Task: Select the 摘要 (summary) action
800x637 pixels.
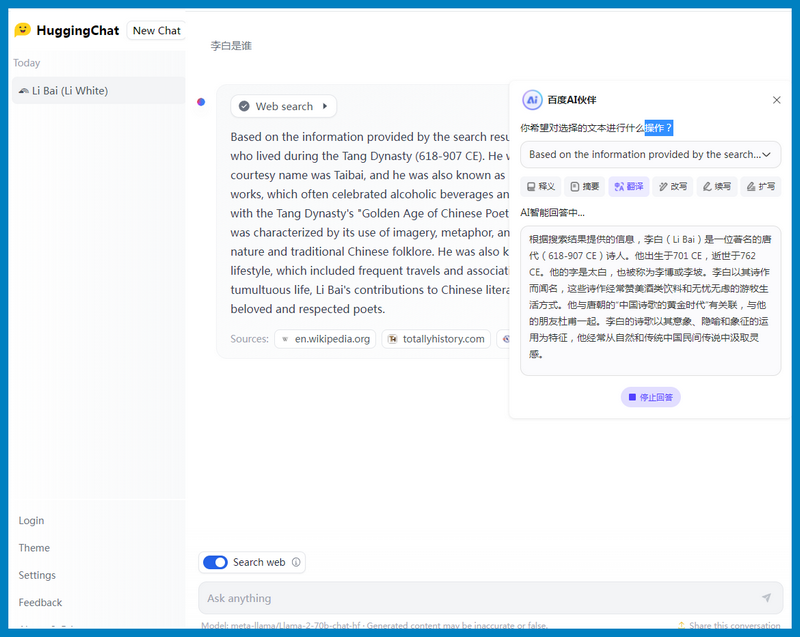Action: [x=585, y=187]
